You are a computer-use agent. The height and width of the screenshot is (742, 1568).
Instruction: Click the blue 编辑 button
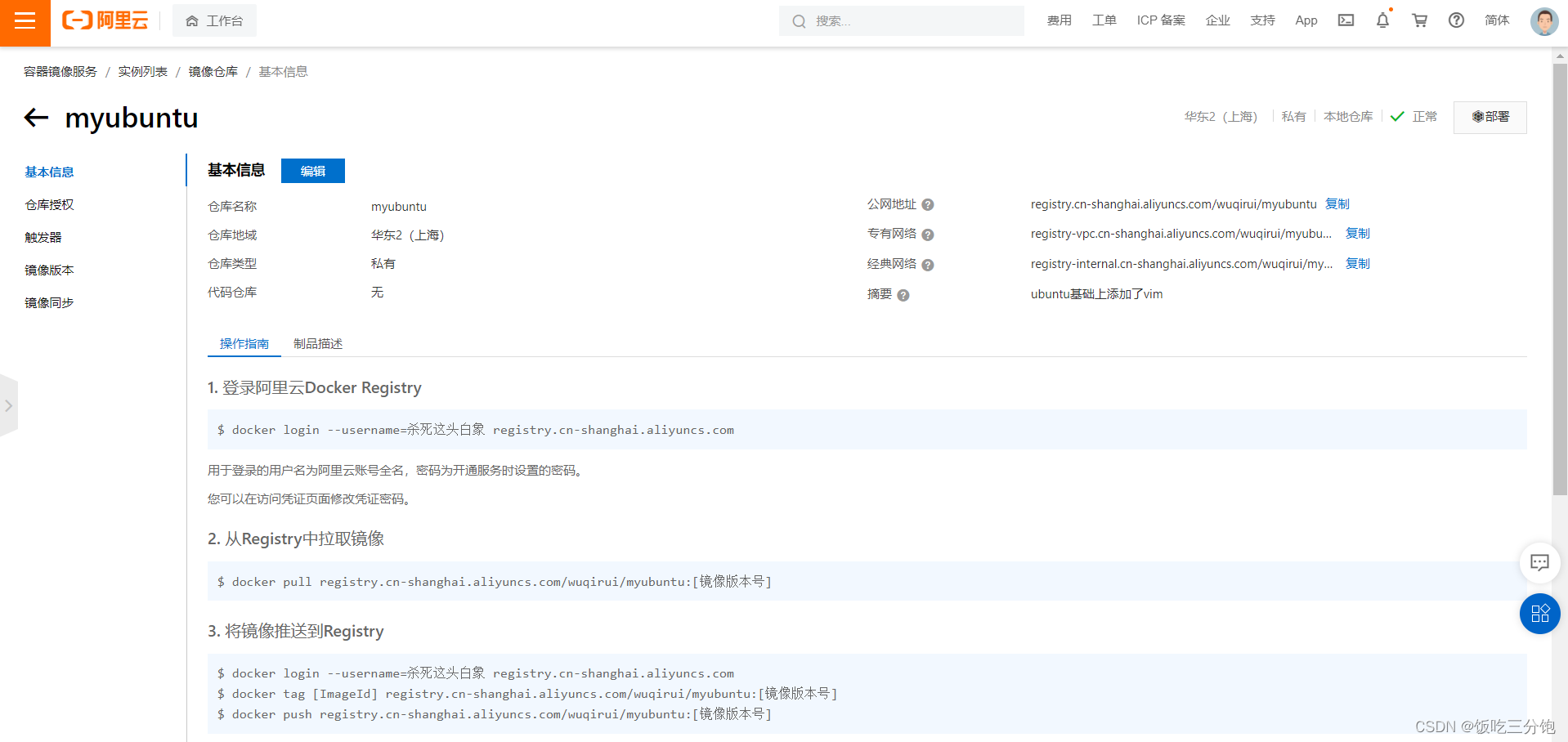click(313, 171)
